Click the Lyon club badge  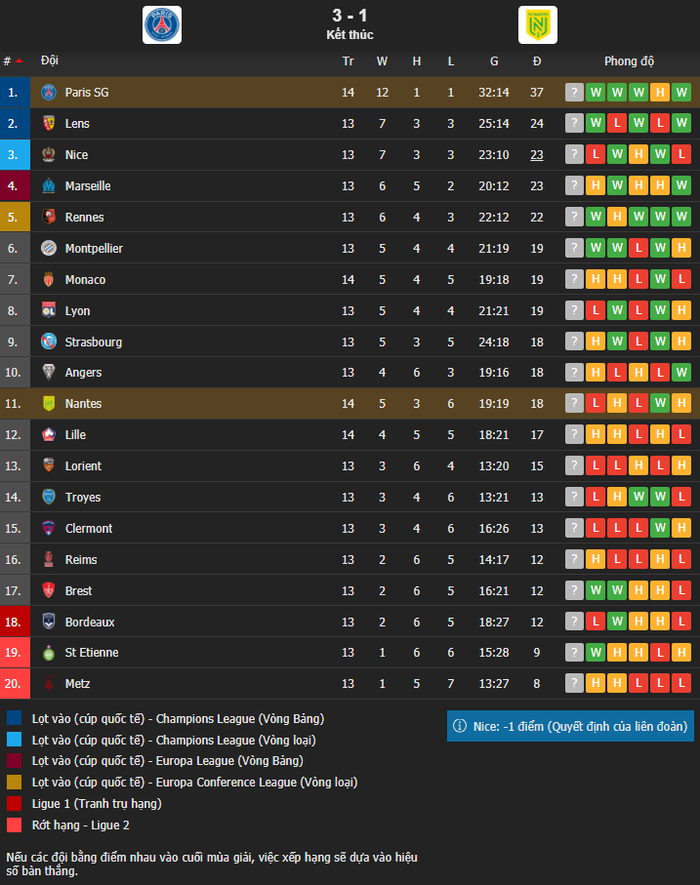[x=49, y=310]
